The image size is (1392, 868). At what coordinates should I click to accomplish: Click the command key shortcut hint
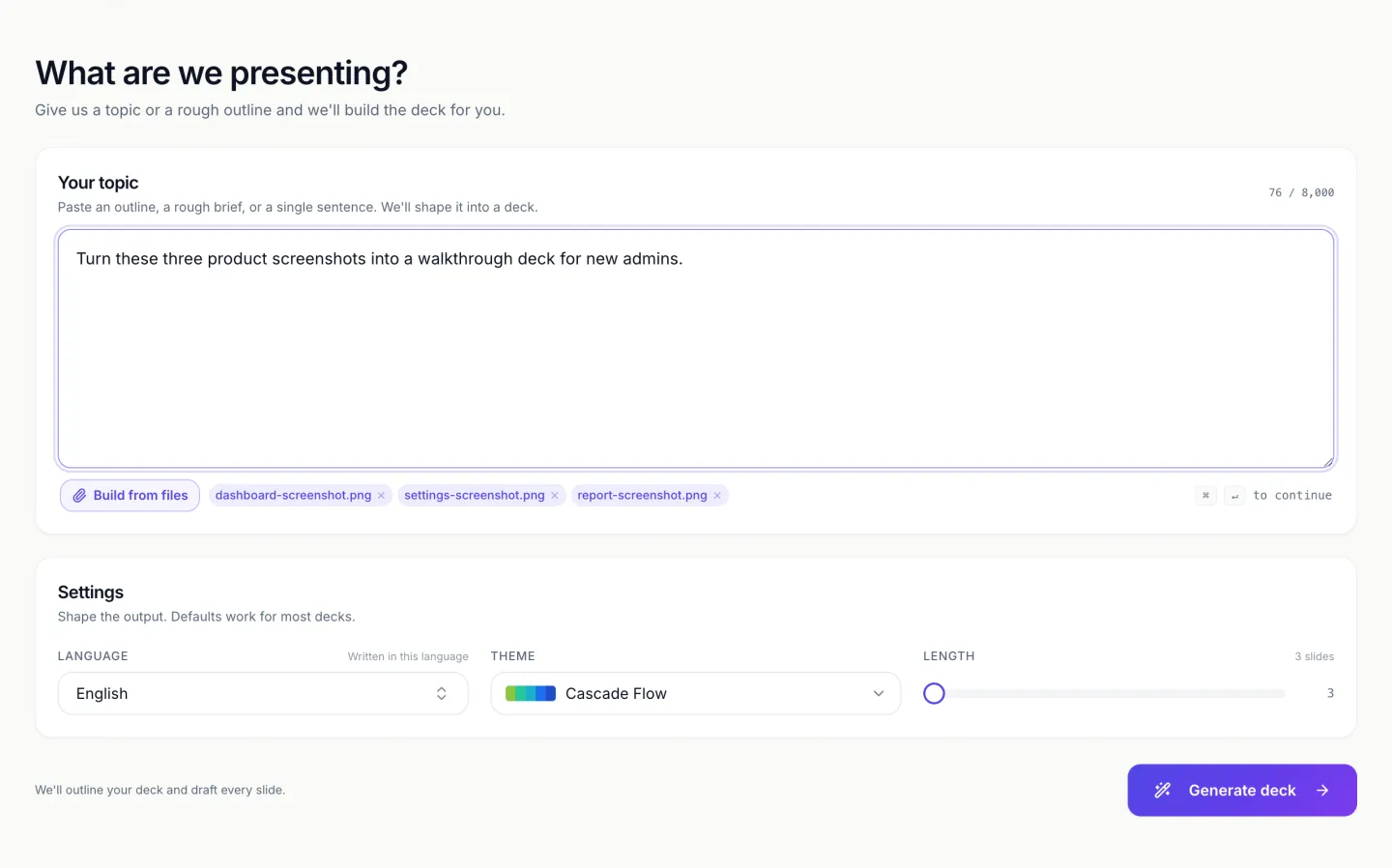[1205, 496]
